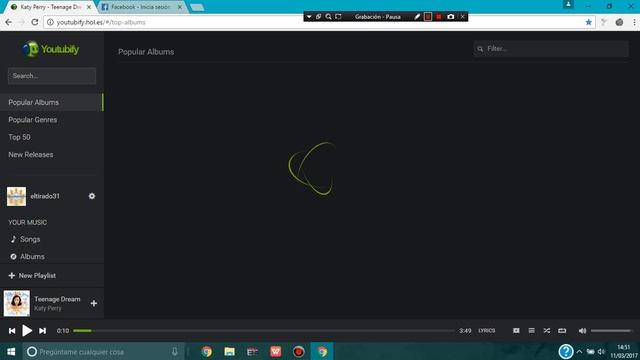Open the Chrome menu dots
The height and width of the screenshot is (360, 640).
[x=634, y=22]
